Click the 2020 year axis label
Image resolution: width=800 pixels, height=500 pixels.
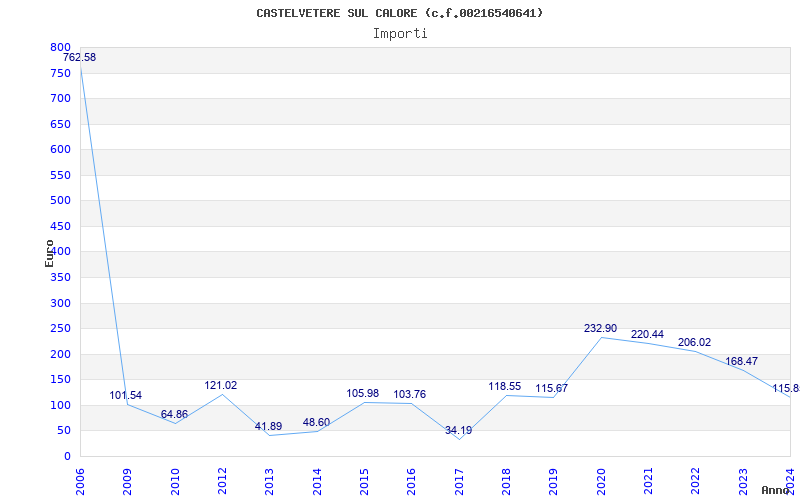(601, 482)
